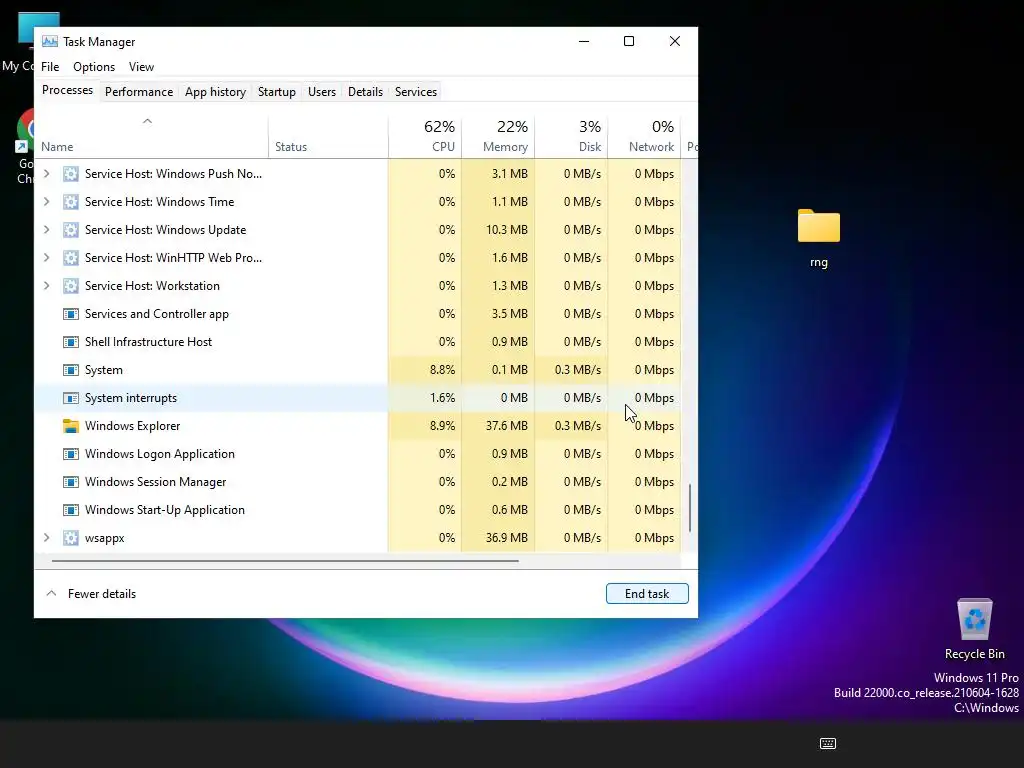
Task: Click 36.9 MB memory value of wsappx
Action: pos(507,538)
